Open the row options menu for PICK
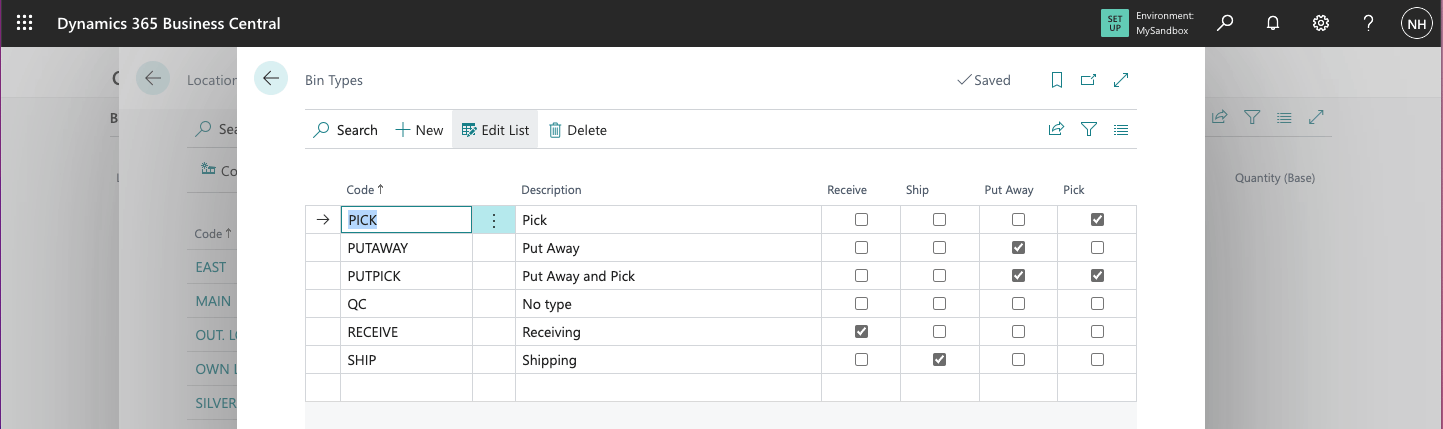This screenshot has width=1443, height=429. pos(493,220)
